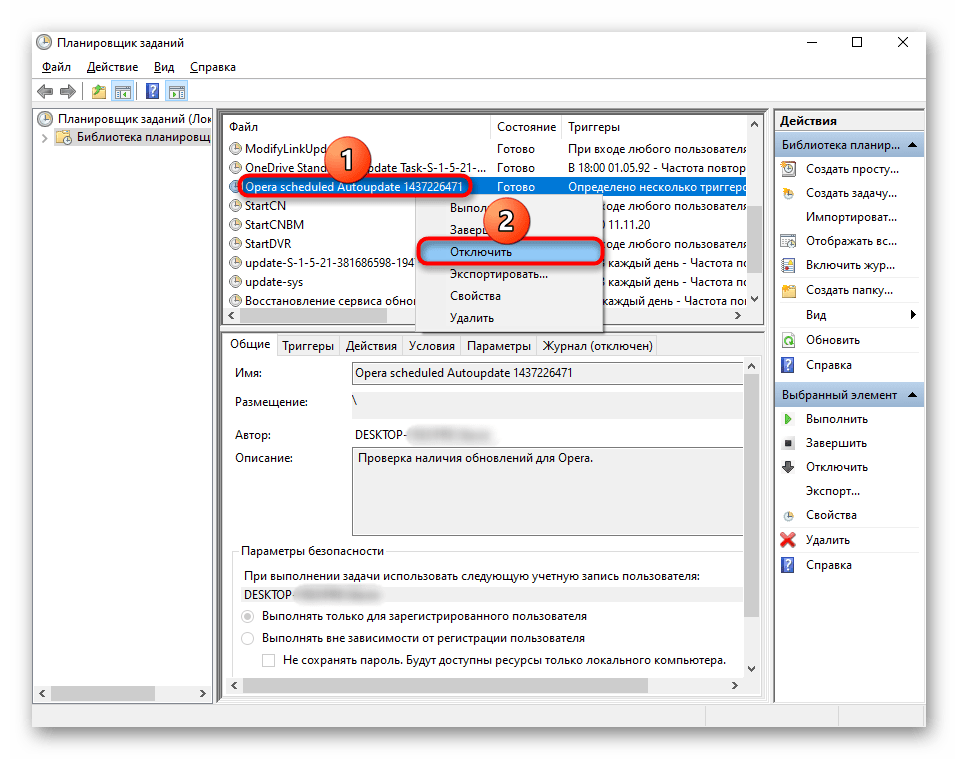Select the Общие tab
This screenshot has height=759, width=958.
coord(250,344)
